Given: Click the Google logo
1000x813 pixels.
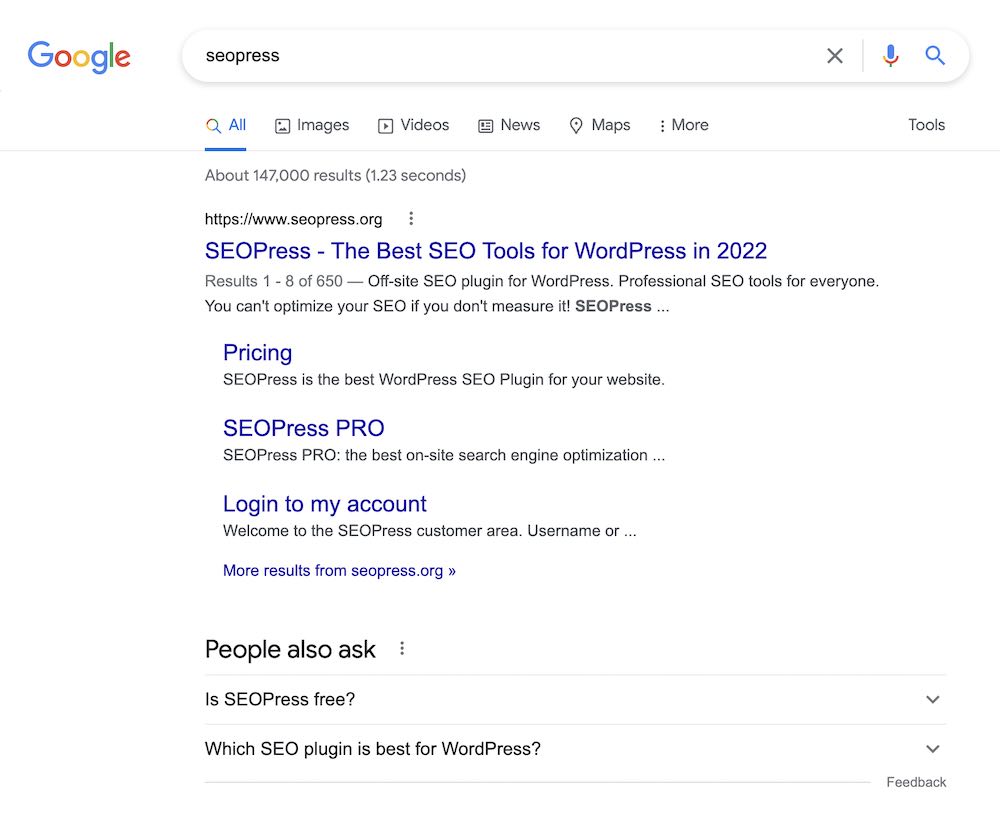Looking at the screenshot, I should [x=79, y=57].
